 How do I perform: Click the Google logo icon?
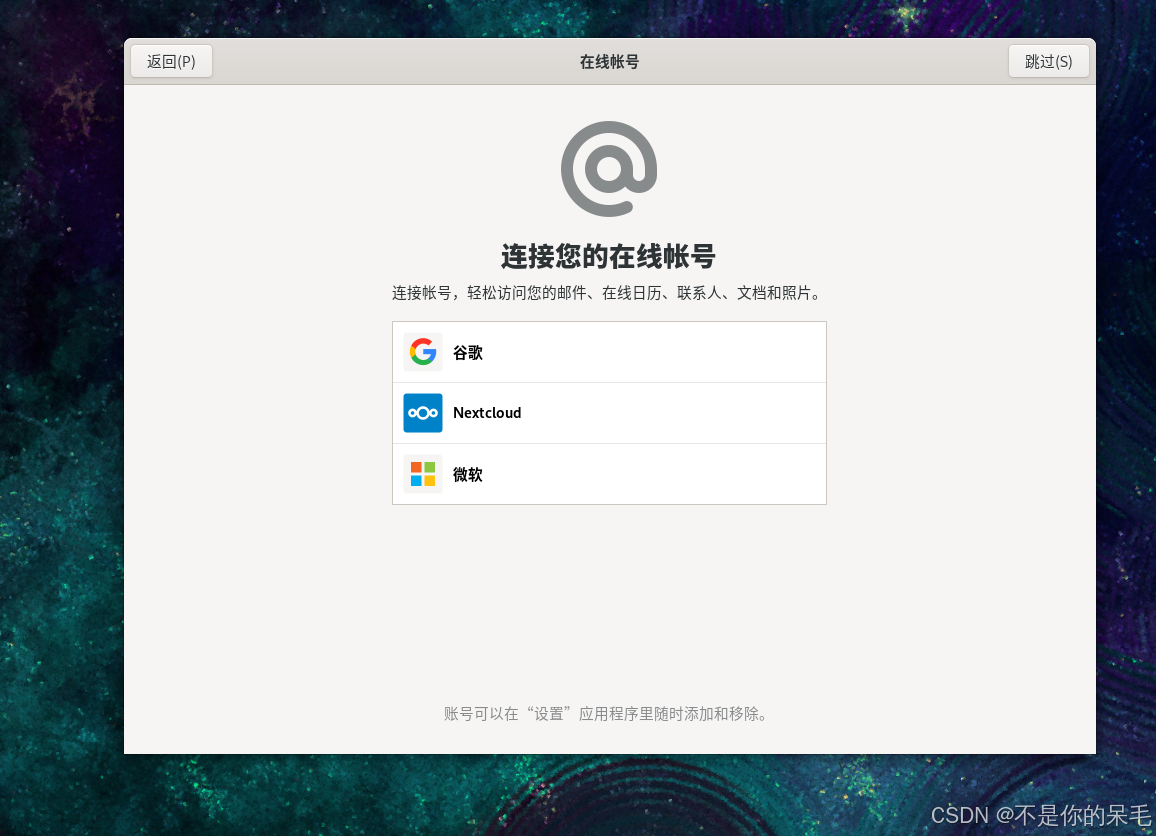point(422,352)
